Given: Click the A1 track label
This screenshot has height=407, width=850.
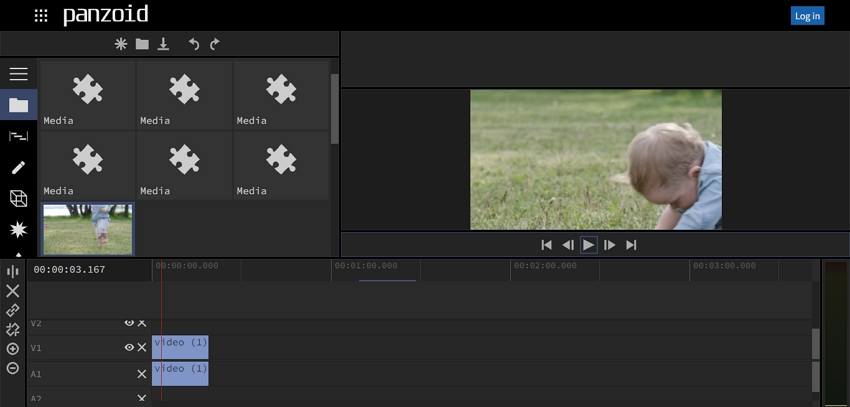Looking at the screenshot, I should click(x=36, y=374).
